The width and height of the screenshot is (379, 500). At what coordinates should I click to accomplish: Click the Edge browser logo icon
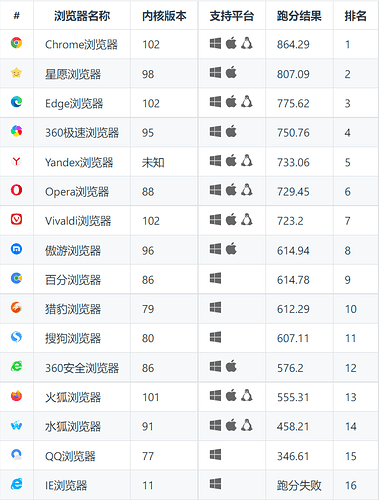coord(16,102)
